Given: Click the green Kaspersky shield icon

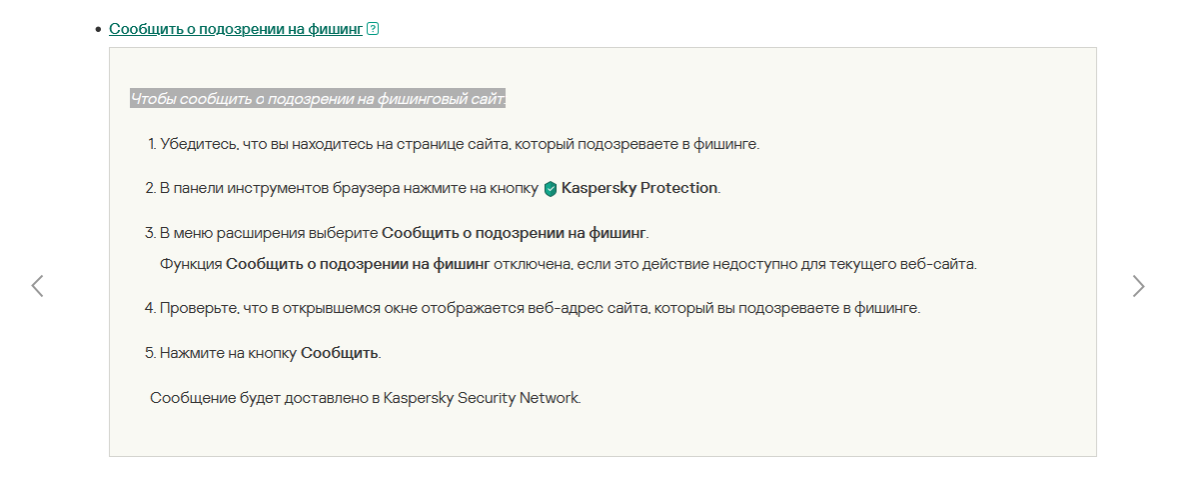Looking at the screenshot, I should (x=550, y=188).
